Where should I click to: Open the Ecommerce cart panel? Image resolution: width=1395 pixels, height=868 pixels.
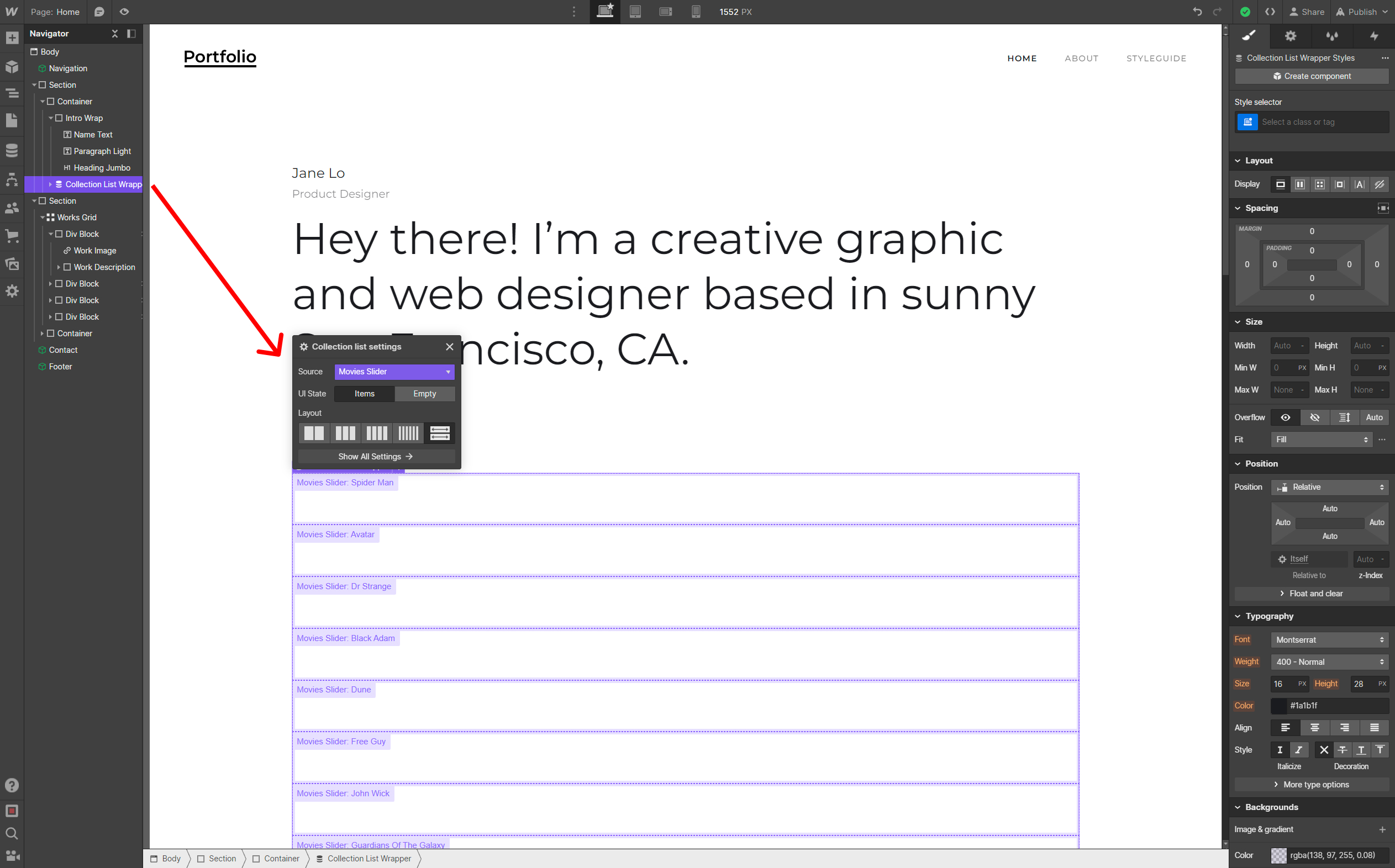click(x=12, y=235)
